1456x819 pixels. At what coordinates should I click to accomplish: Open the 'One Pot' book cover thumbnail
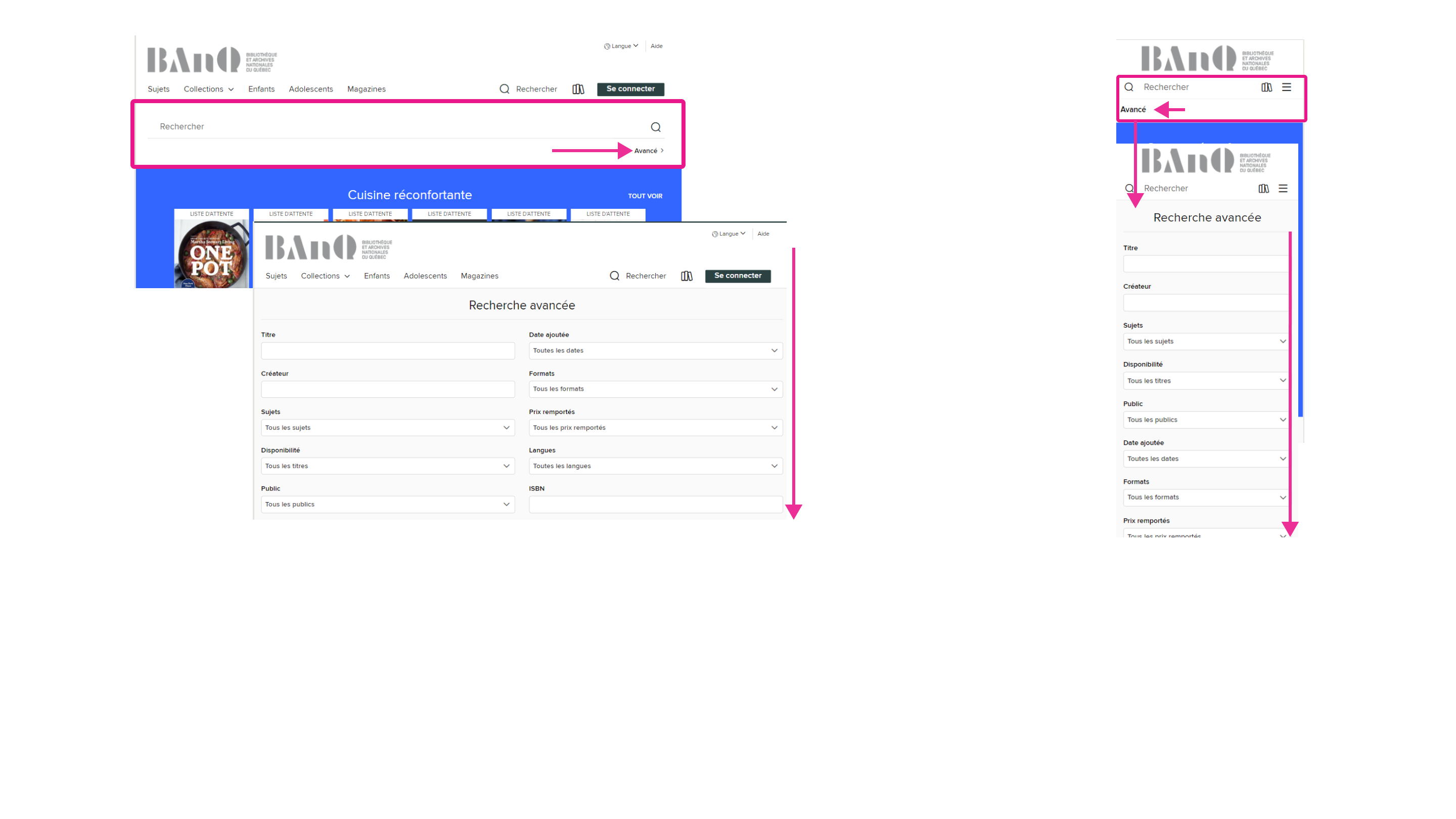pyautogui.click(x=211, y=253)
